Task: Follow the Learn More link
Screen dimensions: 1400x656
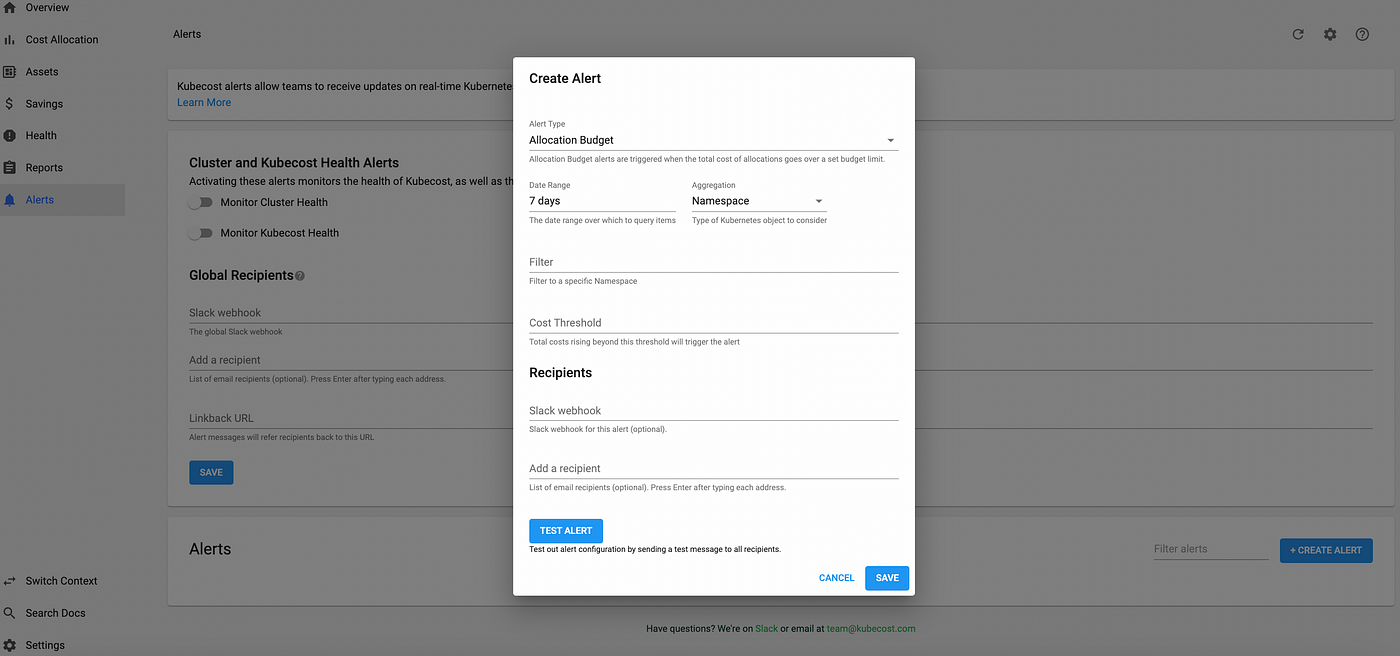Action: pyautogui.click(x=204, y=102)
